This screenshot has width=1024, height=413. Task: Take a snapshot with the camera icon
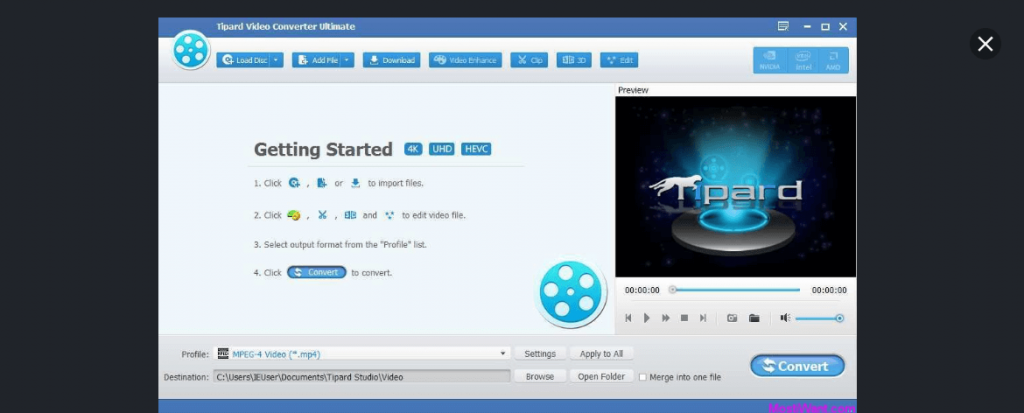732,318
